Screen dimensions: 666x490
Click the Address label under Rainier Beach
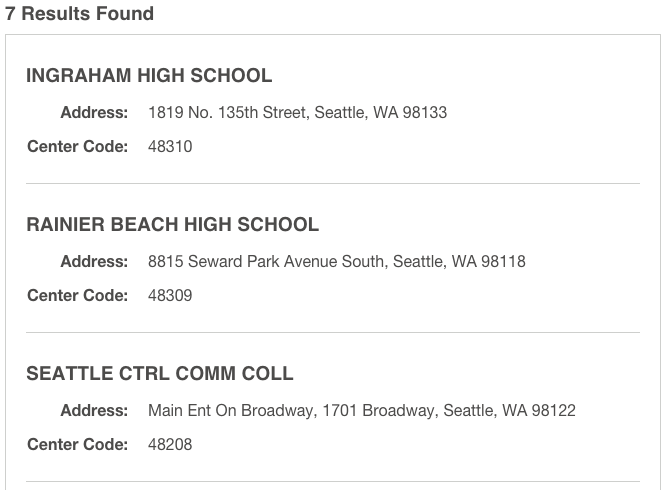(x=94, y=262)
